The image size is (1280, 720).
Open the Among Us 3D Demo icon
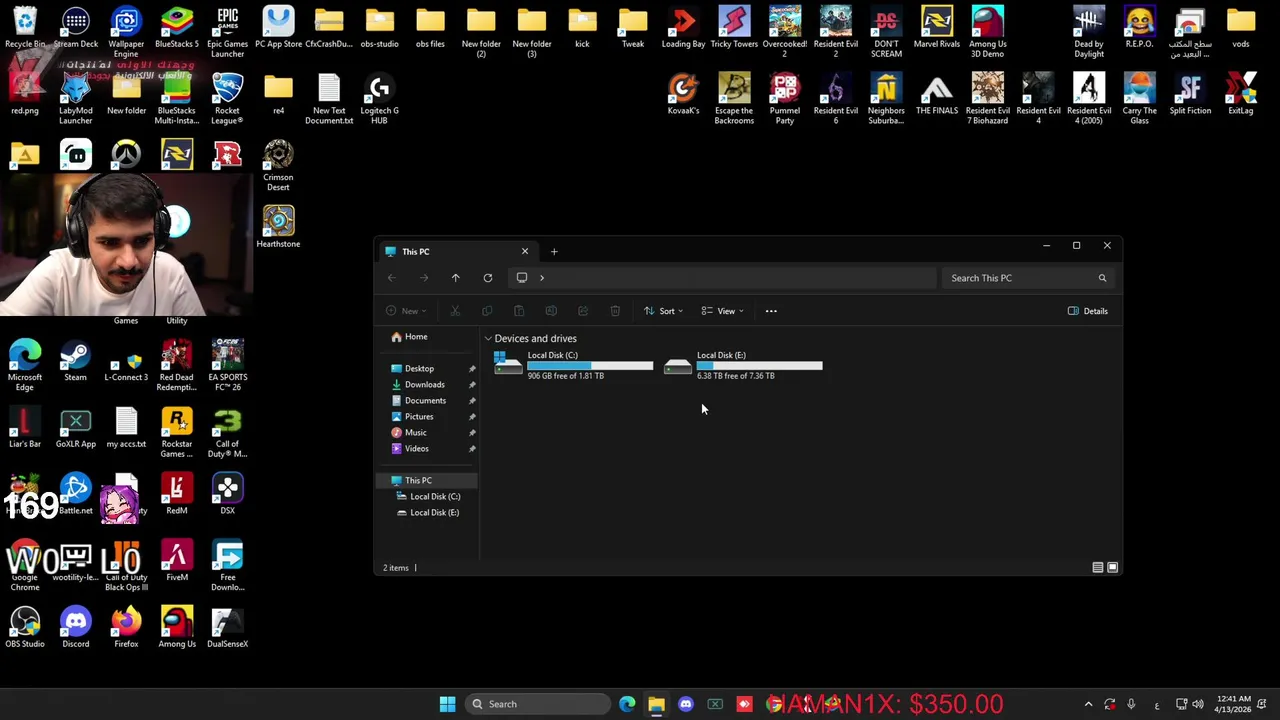point(988,32)
